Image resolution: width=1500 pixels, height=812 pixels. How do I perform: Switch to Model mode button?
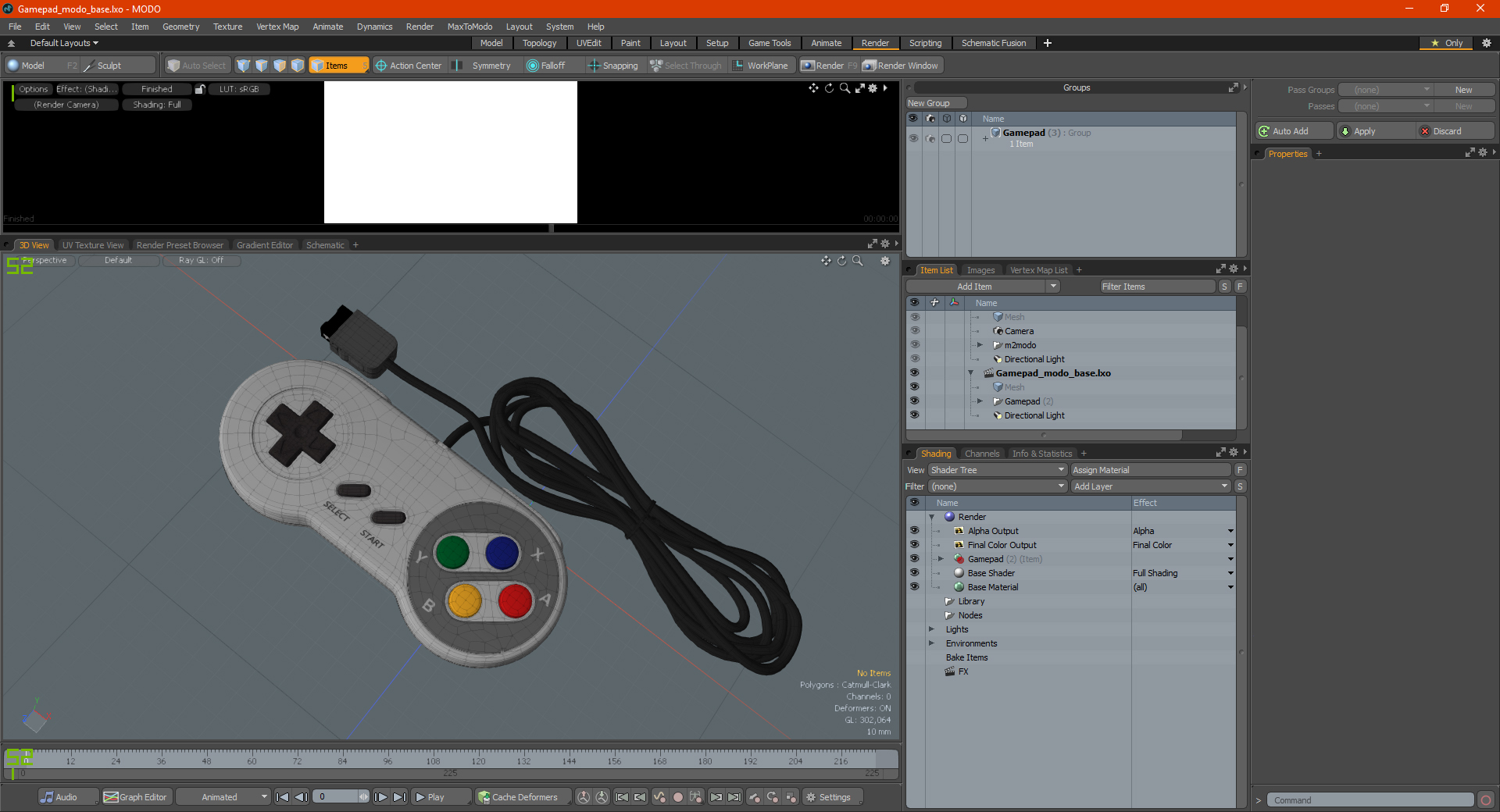(42, 66)
